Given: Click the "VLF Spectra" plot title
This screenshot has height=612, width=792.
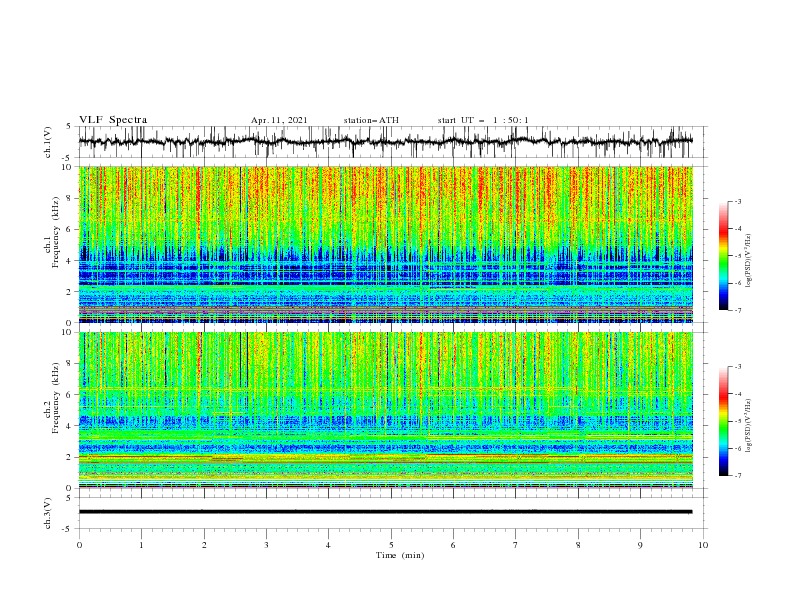Looking at the screenshot, I should click(113, 120).
